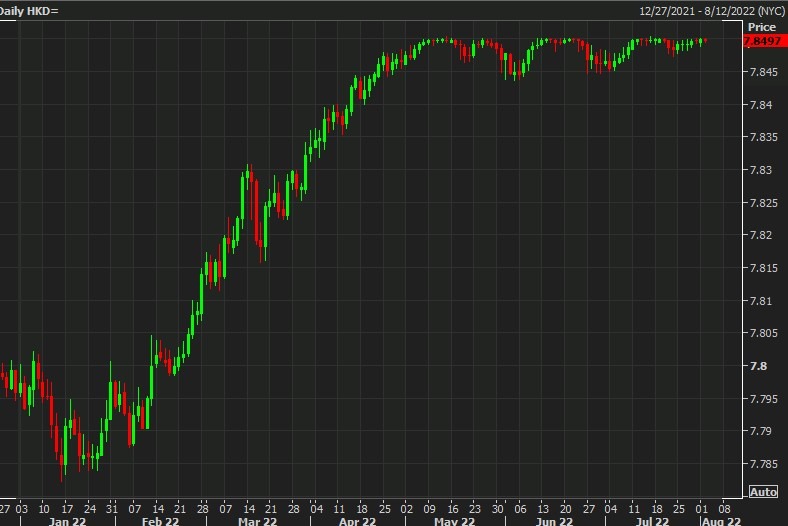788x526 pixels.
Task: Select the 24 date tick label
Action: 89,509
